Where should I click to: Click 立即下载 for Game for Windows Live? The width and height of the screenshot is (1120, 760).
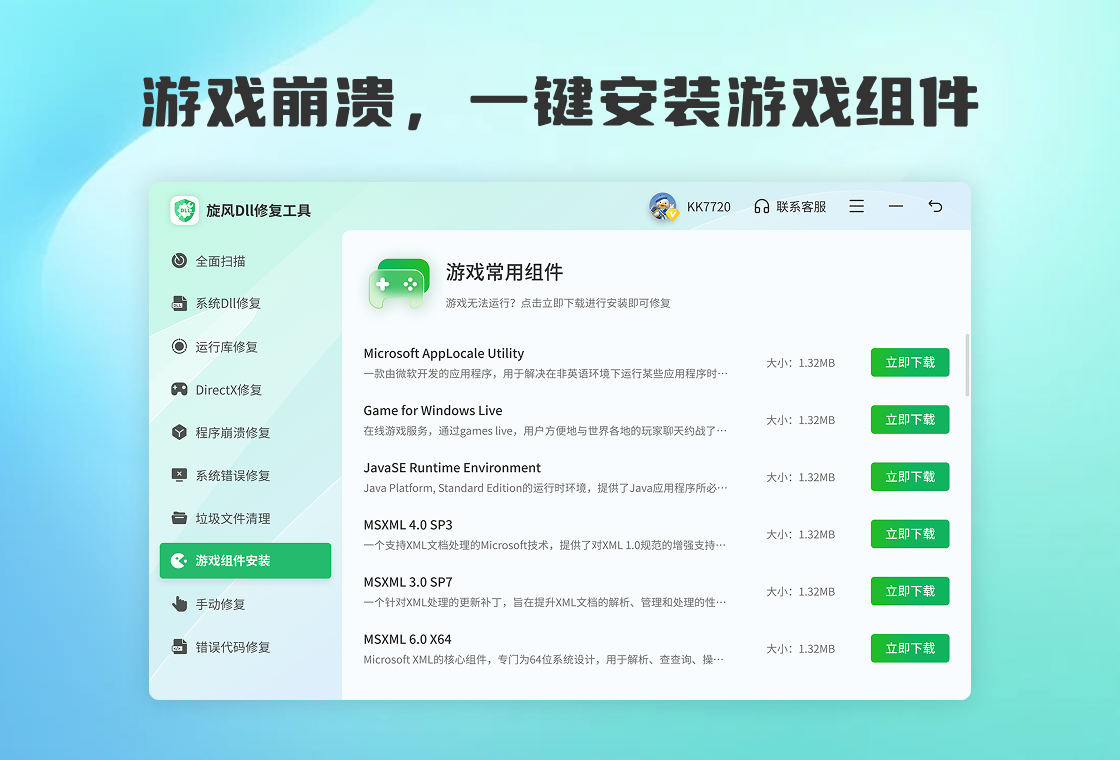(909, 420)
